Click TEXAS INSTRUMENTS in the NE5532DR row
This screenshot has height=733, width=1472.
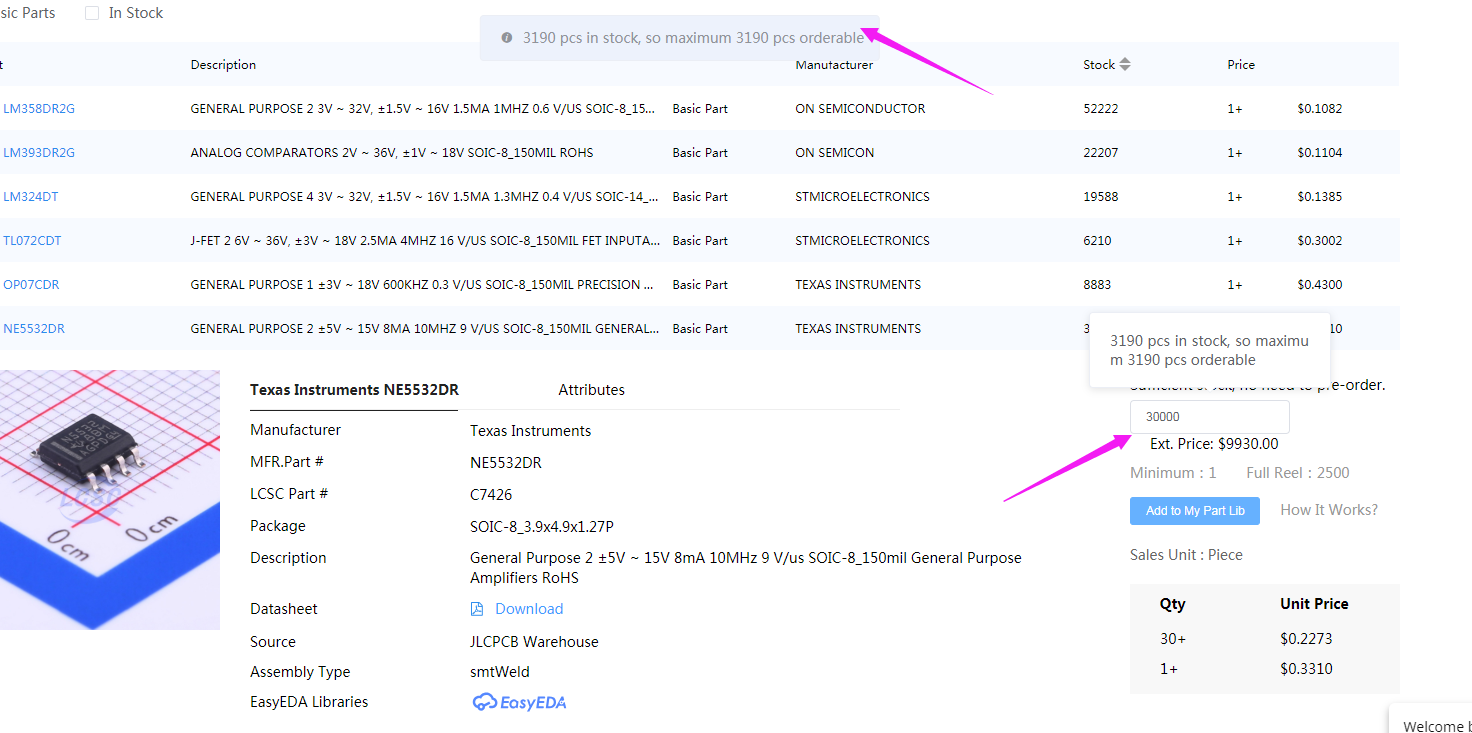pyautogui.click(x=858, y=329)
